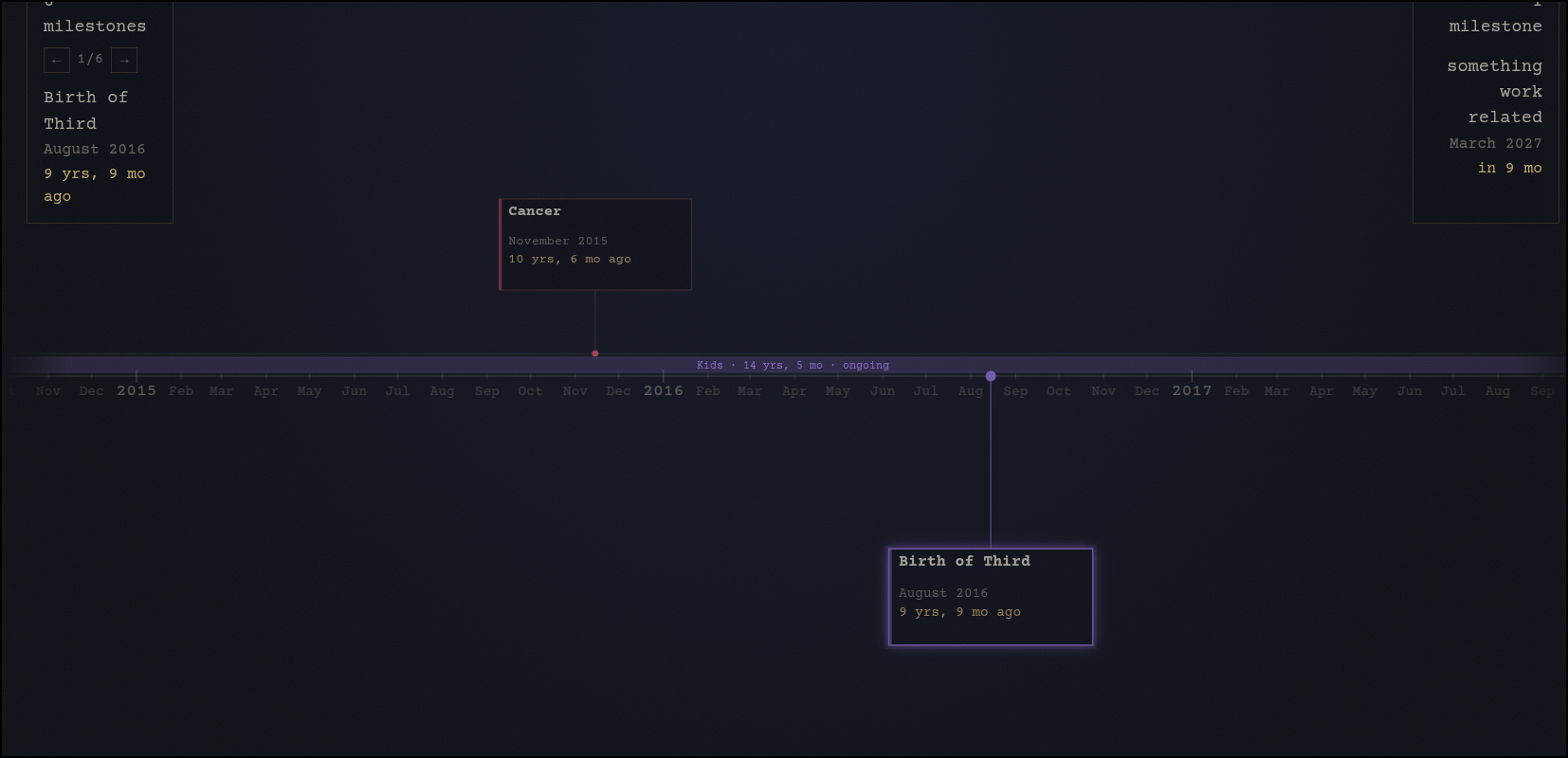Go to previous milestone with left arrow

pos(56,60)
